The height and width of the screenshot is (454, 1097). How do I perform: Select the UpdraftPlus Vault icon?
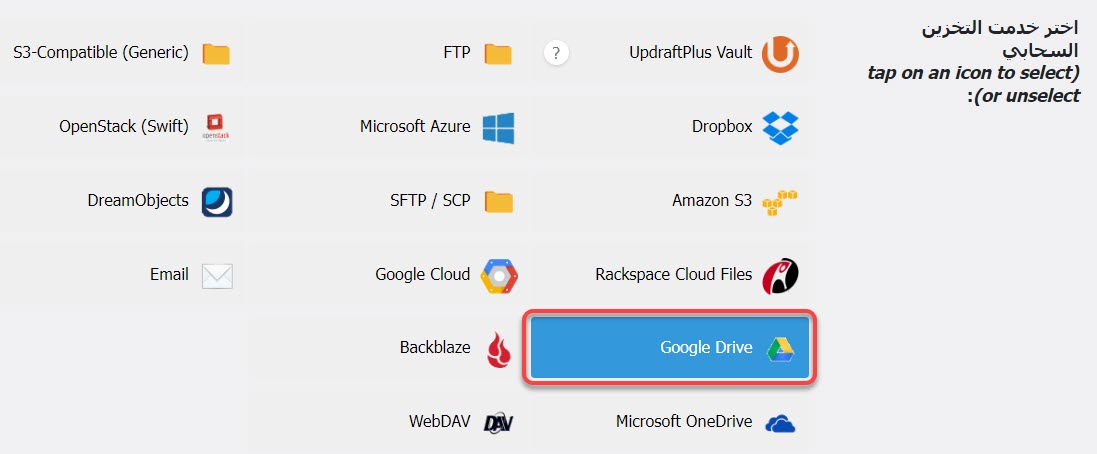(x=780, y=54)
